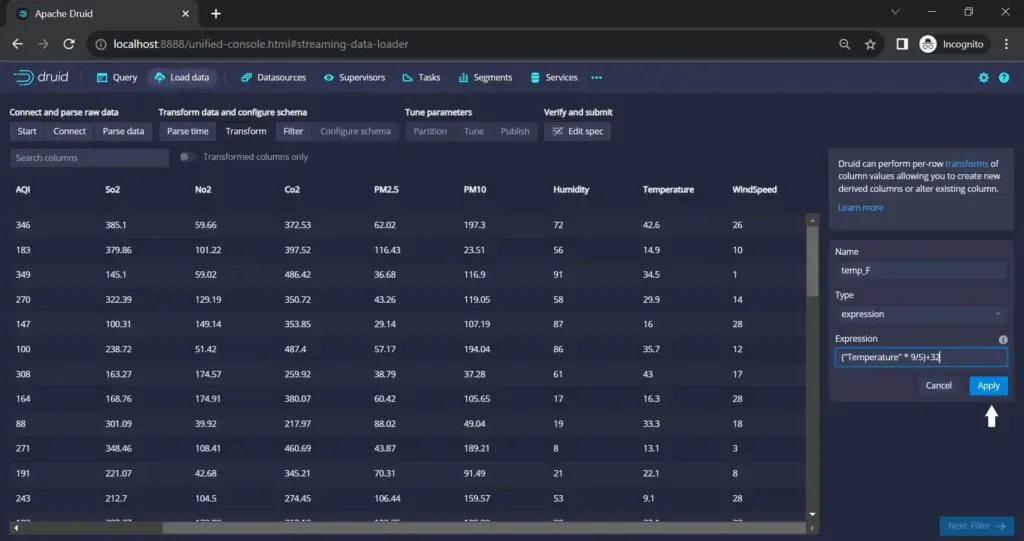Open the Partition step
Viewport: 1024px width, 541px height.
430,131
